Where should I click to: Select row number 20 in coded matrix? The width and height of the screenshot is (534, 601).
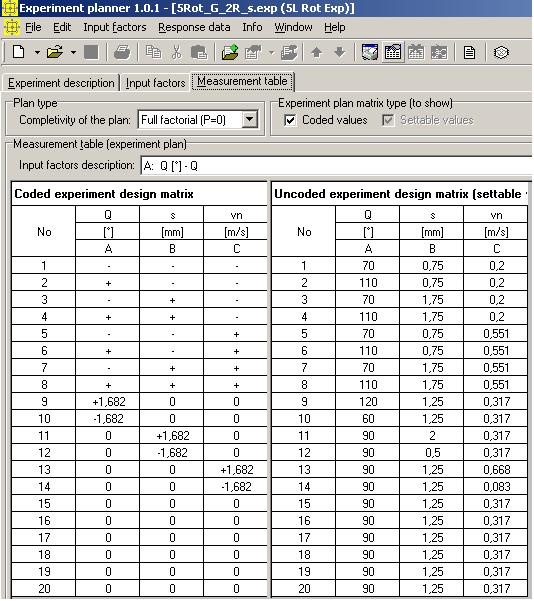coord(44,588)
